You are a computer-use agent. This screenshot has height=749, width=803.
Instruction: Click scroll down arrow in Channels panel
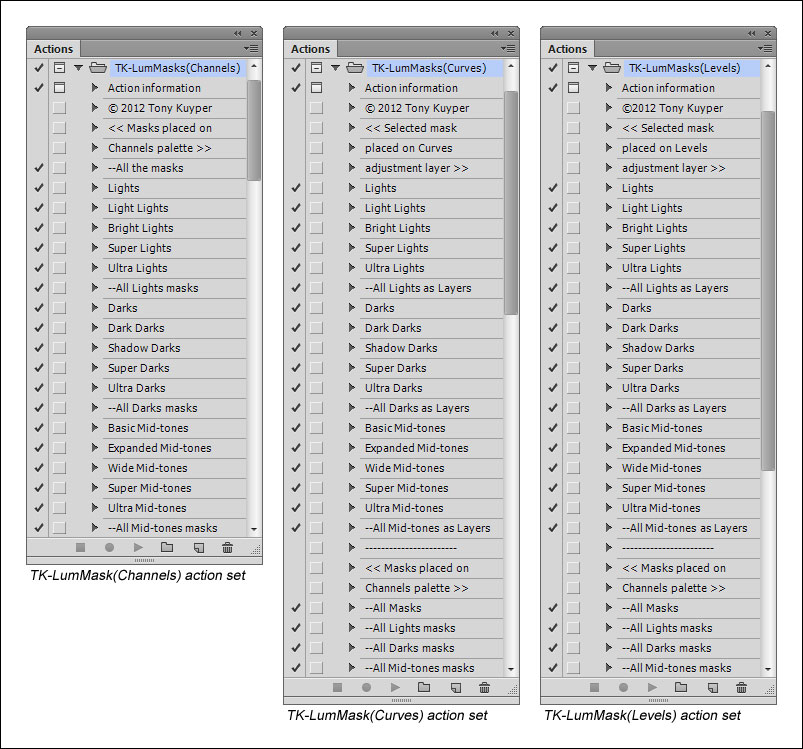click(254, 529)
